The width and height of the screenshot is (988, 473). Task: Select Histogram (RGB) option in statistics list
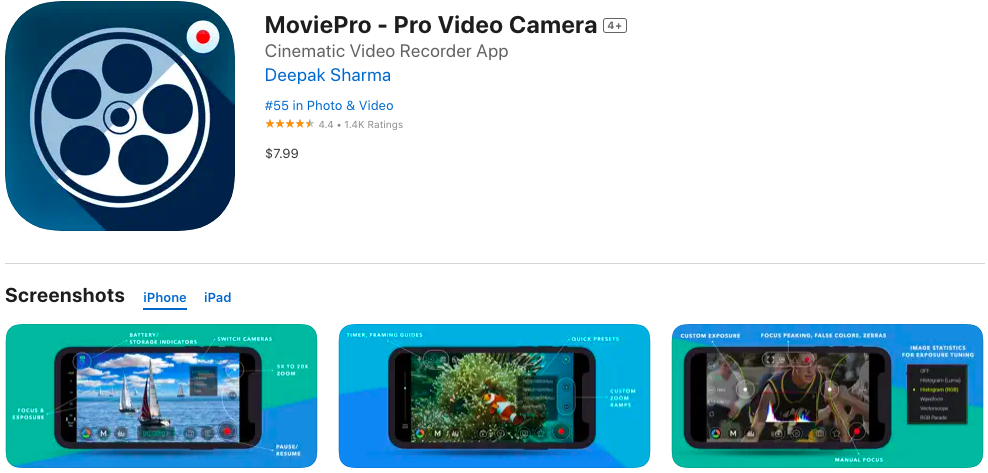tap(939, 390)
